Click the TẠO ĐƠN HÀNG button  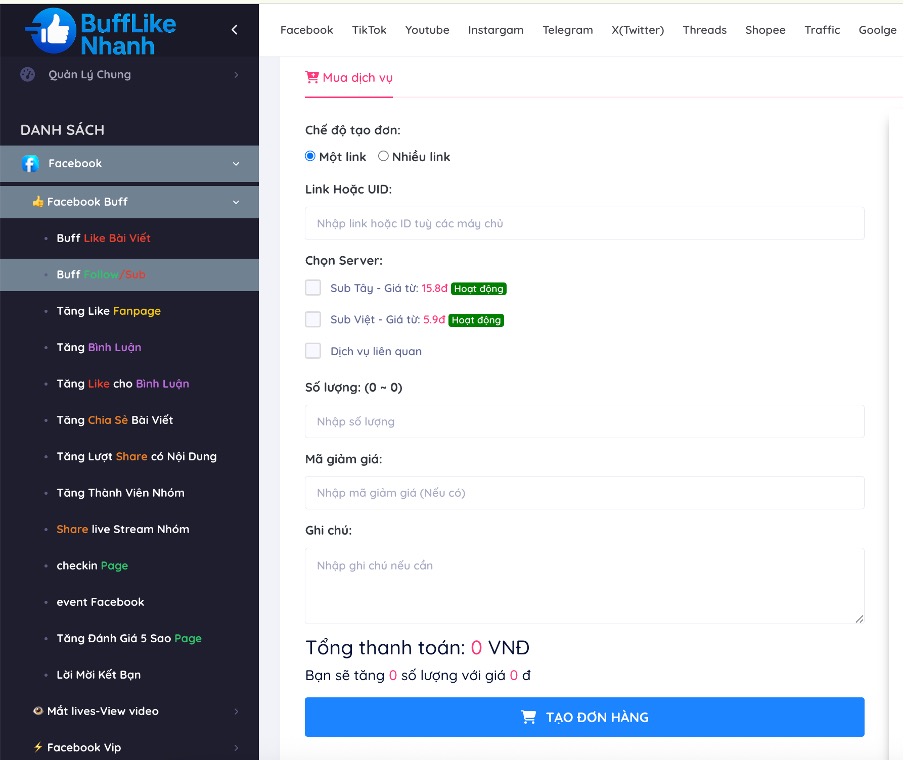(585, 717)
